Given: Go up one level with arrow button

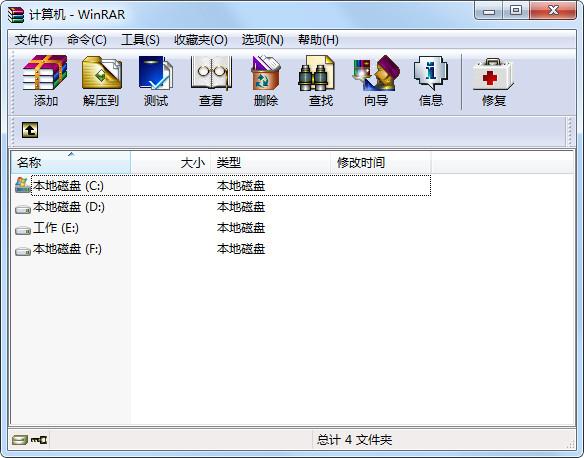Looking at the screenshot, I should pyautogui.click(x=30, y=130).
